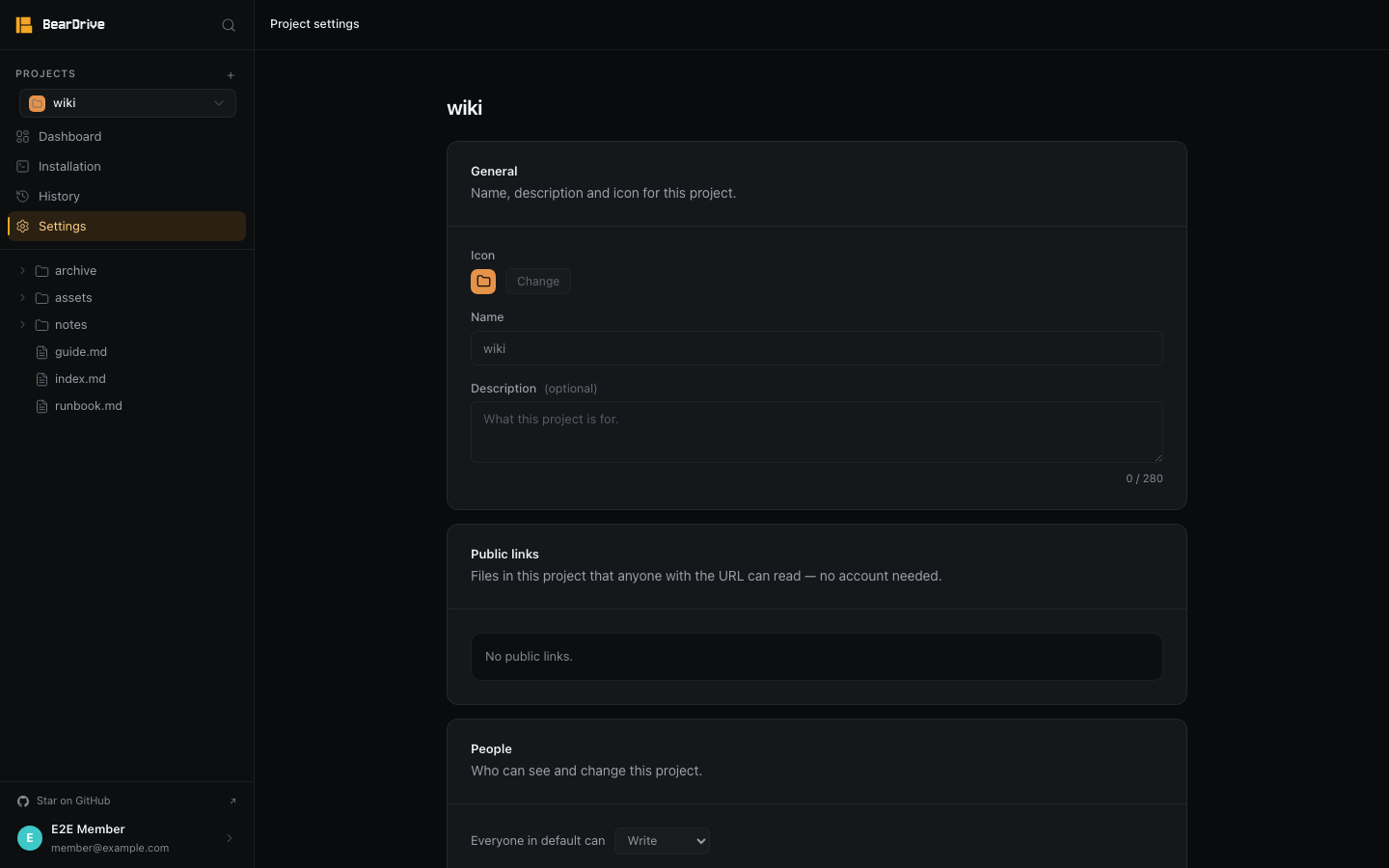
Task: Focus the Description text area
Action: tap(817, 432)
